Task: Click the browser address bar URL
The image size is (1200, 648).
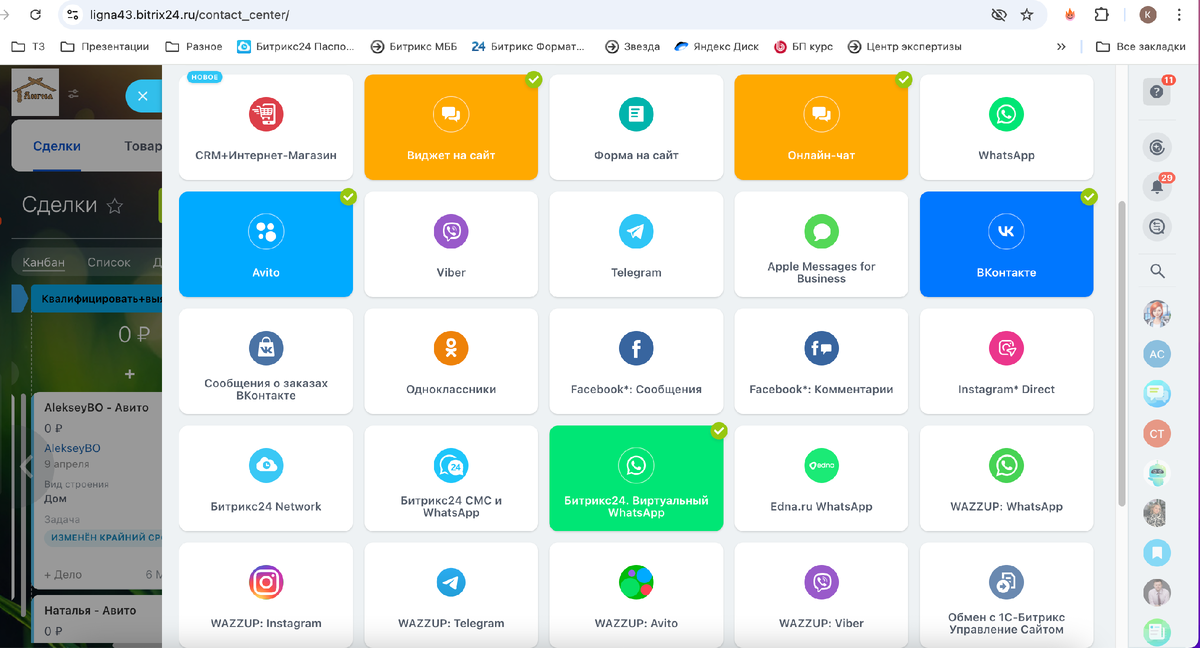Action: click(189, 15)
